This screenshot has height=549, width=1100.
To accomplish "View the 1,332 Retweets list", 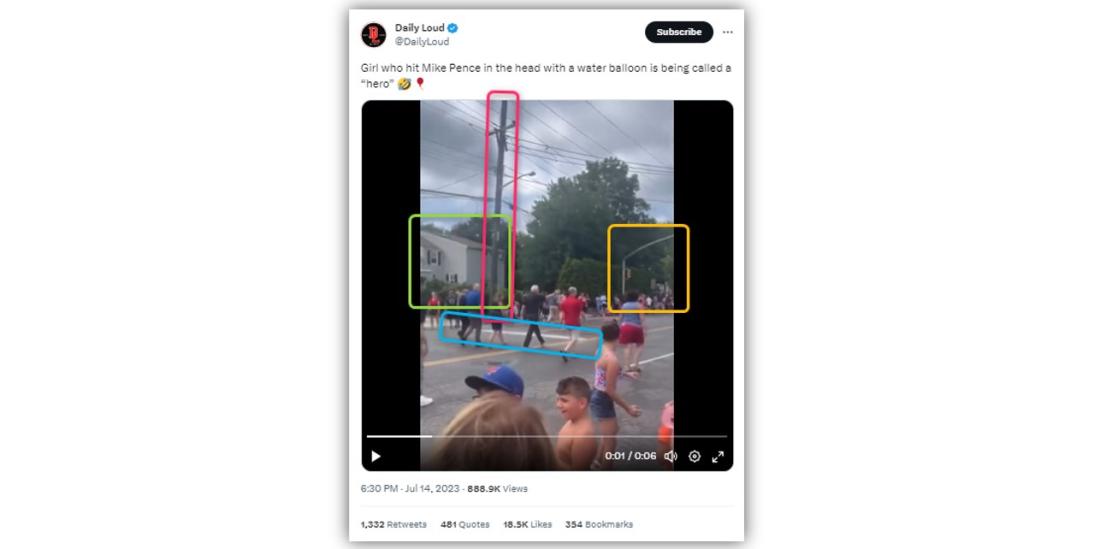I will (394, 524).
